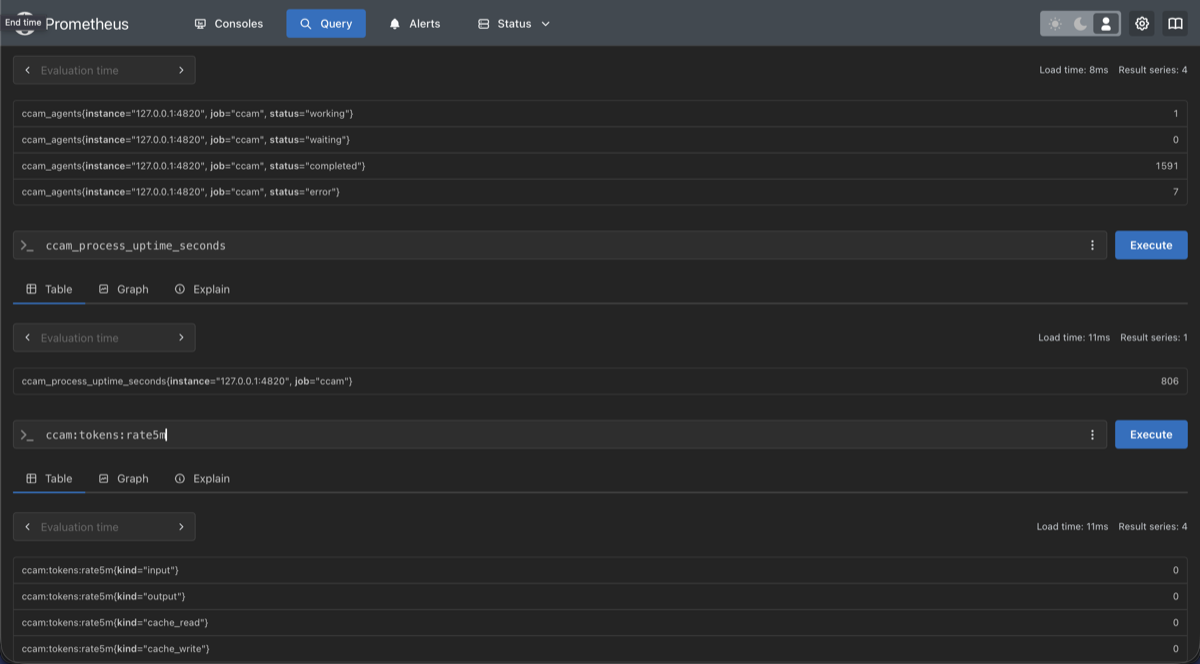The image size is (1200, 664).
Task: Select Table tab under ccam_process_uptime_seconds
Action: click(x=49, y=289)
